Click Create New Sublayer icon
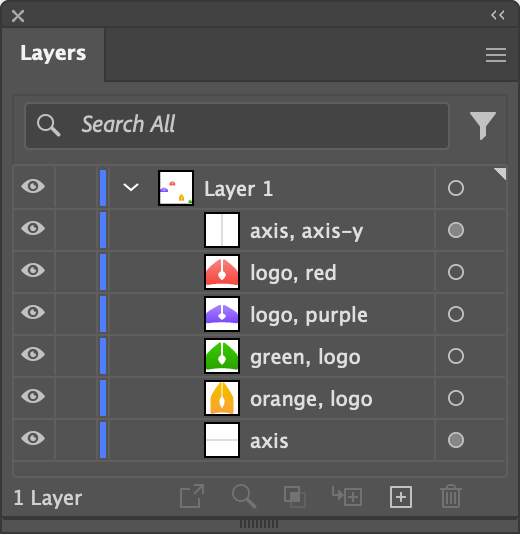 347,497
